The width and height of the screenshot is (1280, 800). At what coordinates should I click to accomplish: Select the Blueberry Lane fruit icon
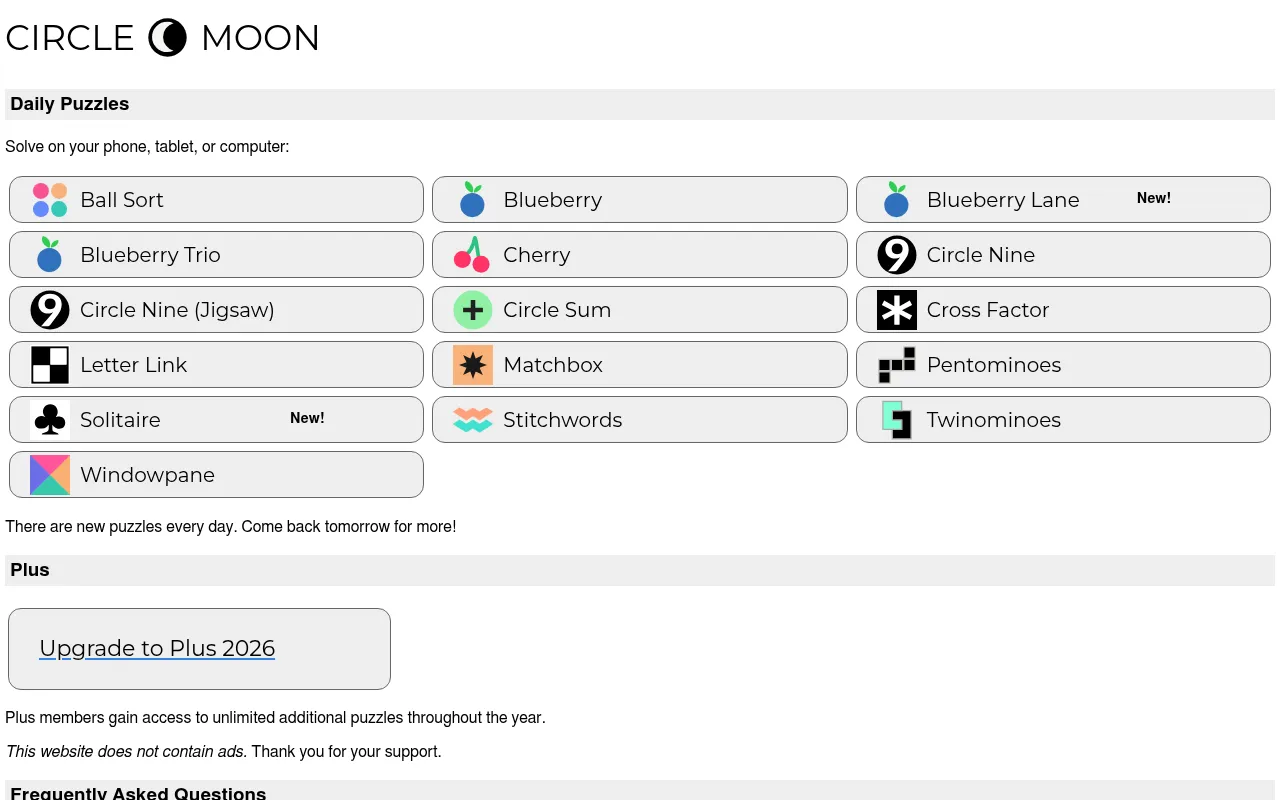click(896, 200)
